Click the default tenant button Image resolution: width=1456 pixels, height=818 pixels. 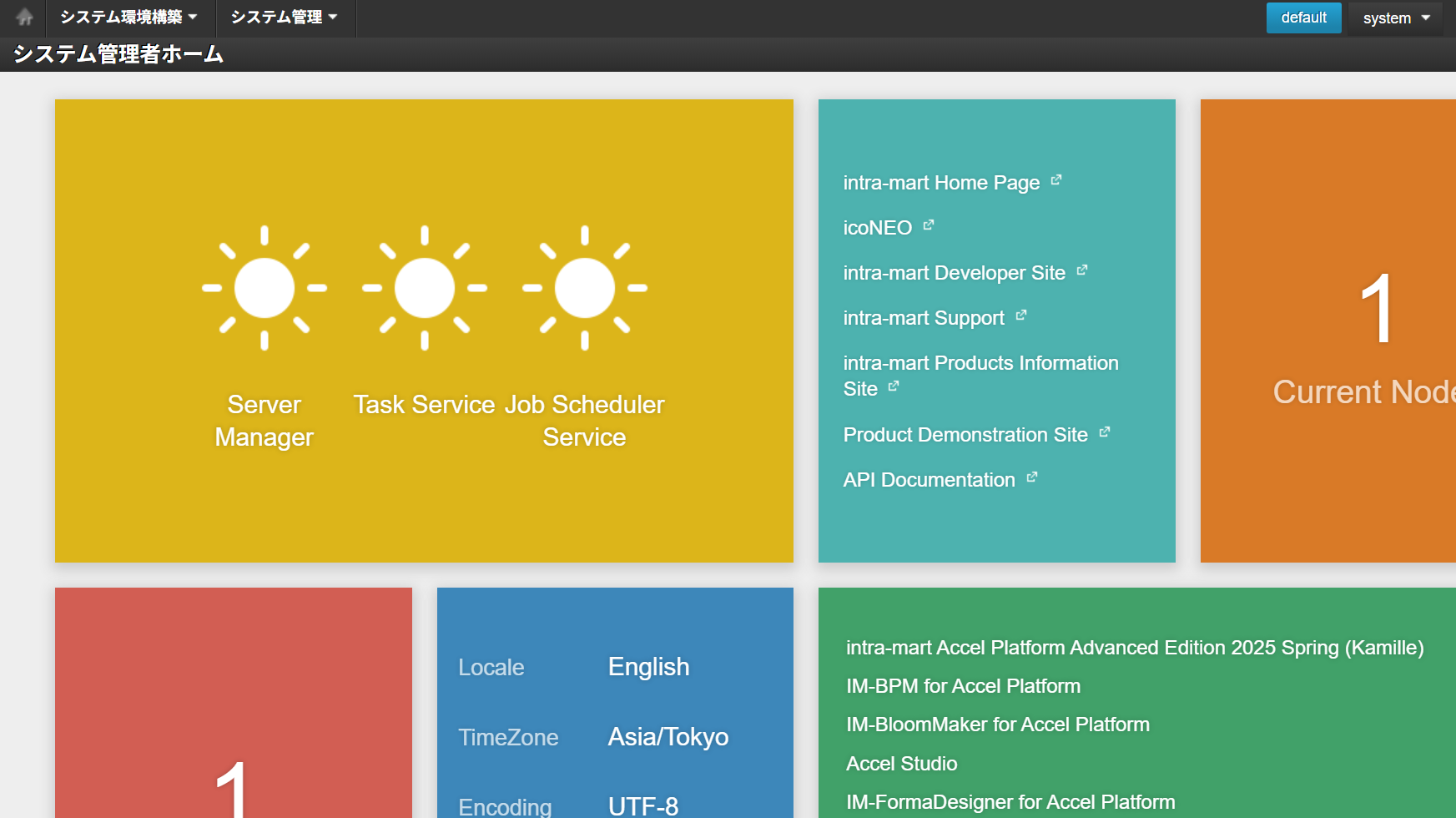tap(1303, 18)
